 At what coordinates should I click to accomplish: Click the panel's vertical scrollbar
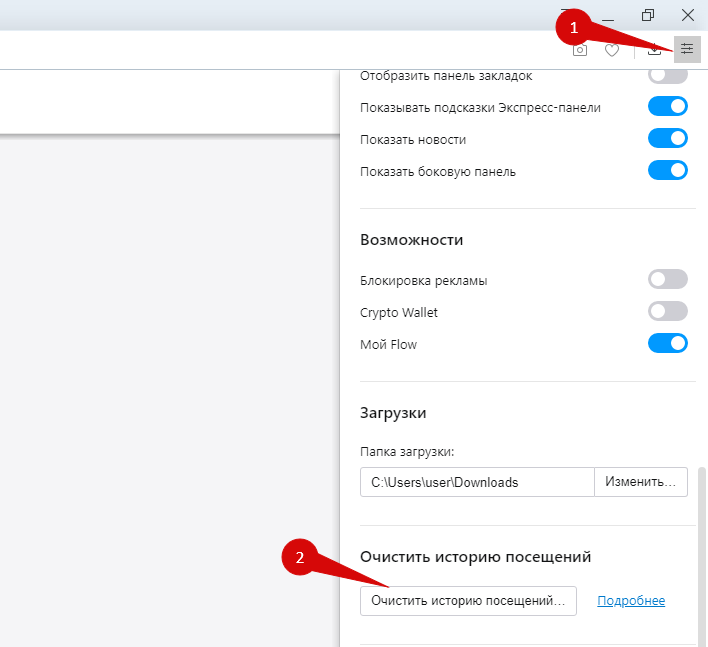coord(701,557)
